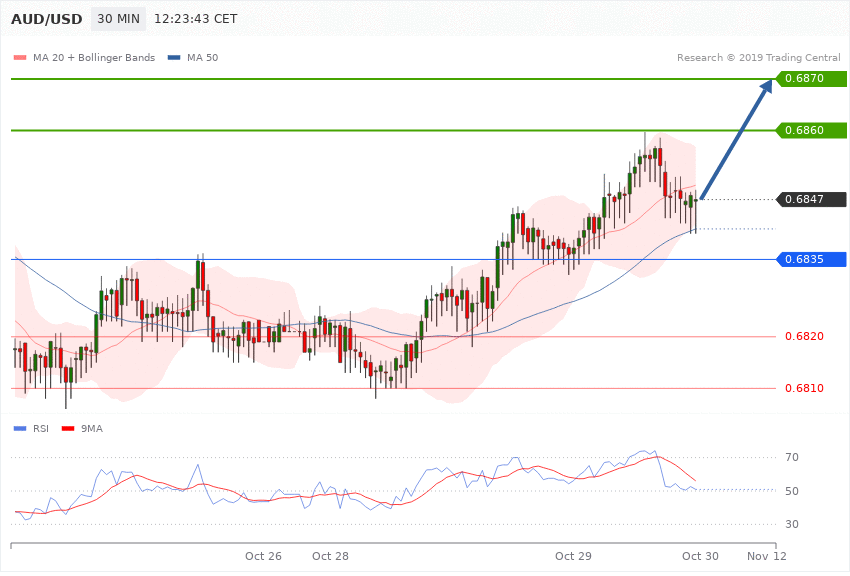The width and height of the screenshot is (850, 576).
Task: Click the Nov 12 date axis label
Action: tap(767, 556)
